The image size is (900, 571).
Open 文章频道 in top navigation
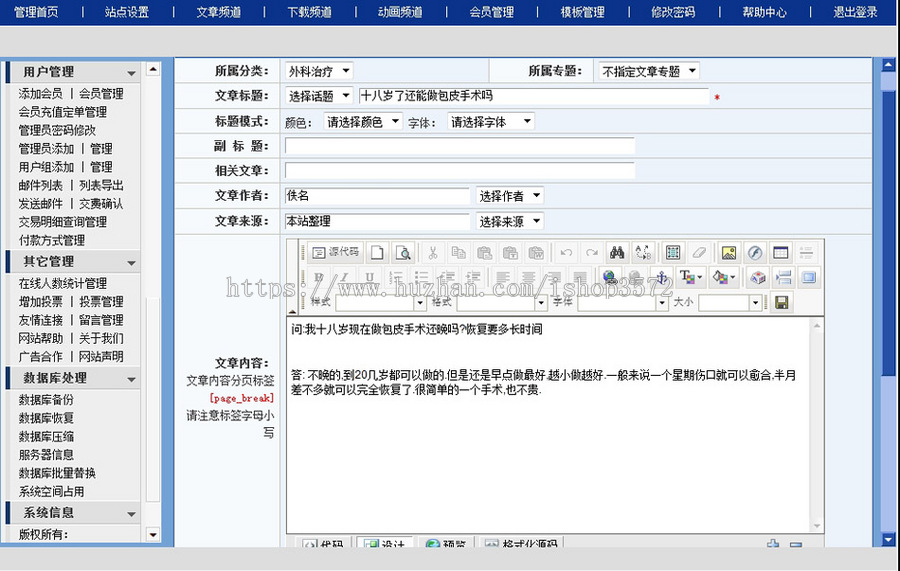click(219, 12)
